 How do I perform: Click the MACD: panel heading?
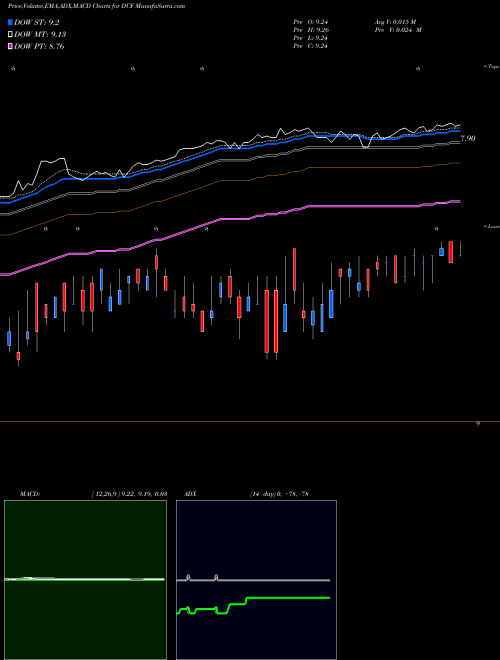click(30, 494)
